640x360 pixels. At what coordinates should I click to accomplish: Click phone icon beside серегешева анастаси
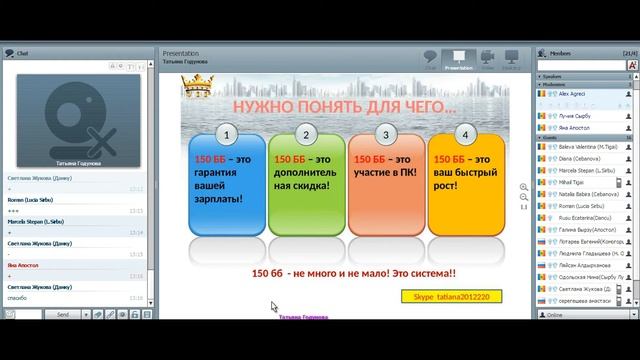tap(619, 301)
